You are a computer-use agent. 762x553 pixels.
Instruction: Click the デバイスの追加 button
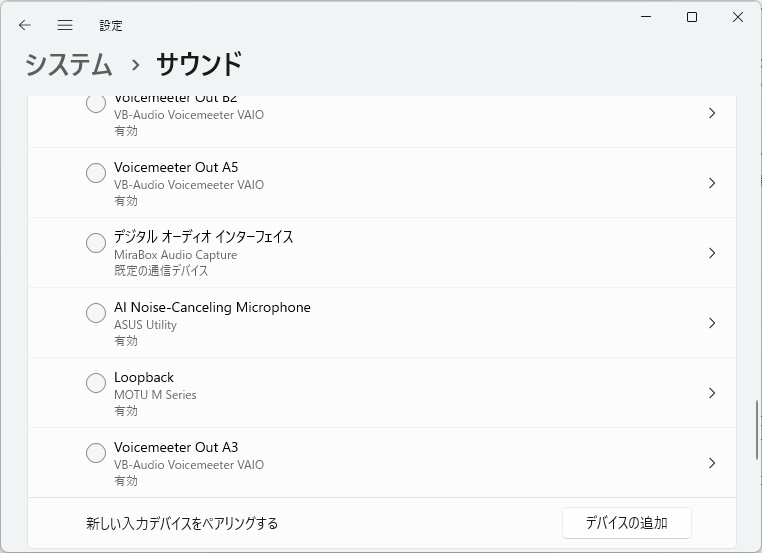click(626, 523)
